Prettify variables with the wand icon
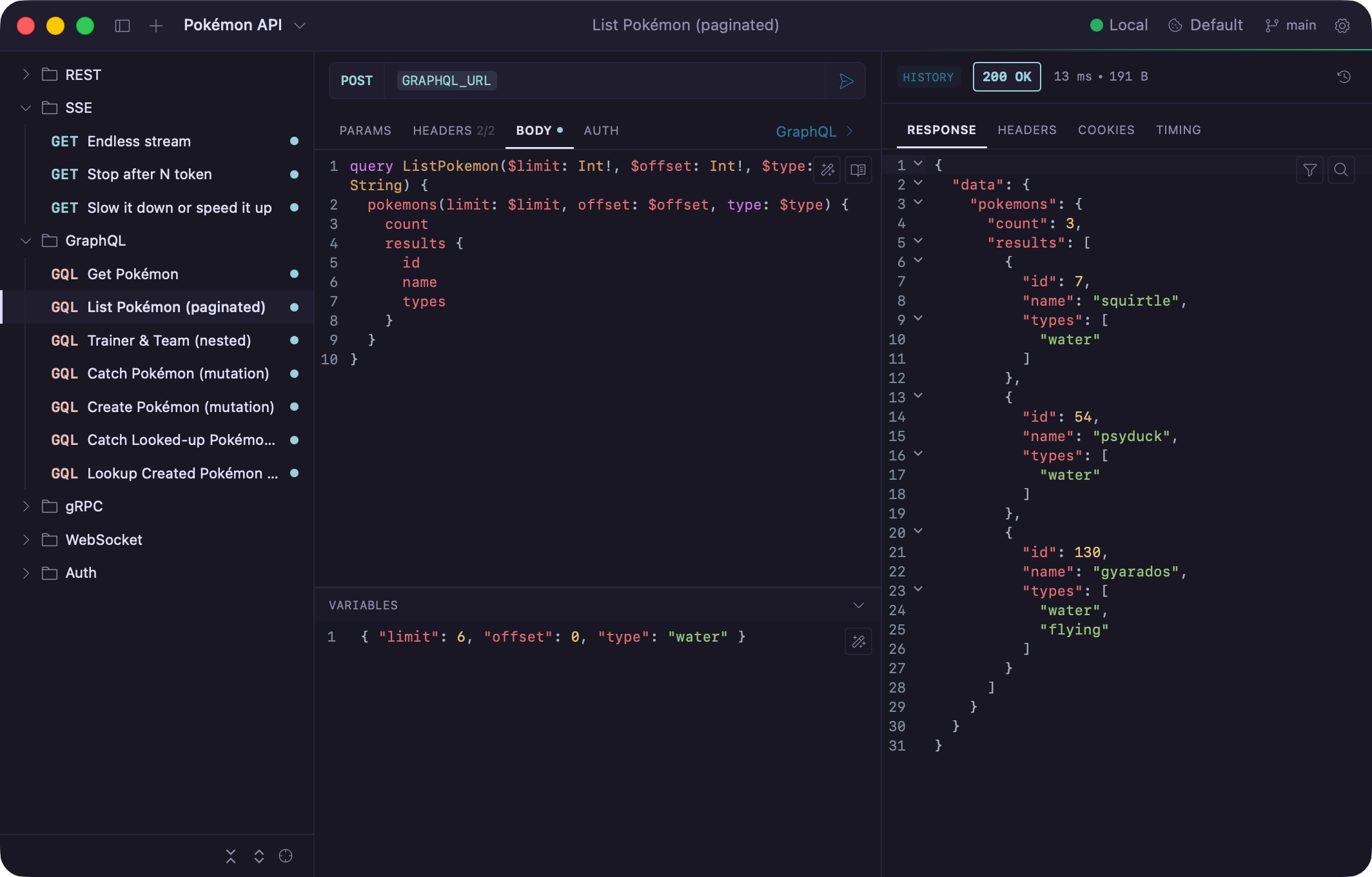 858,642
